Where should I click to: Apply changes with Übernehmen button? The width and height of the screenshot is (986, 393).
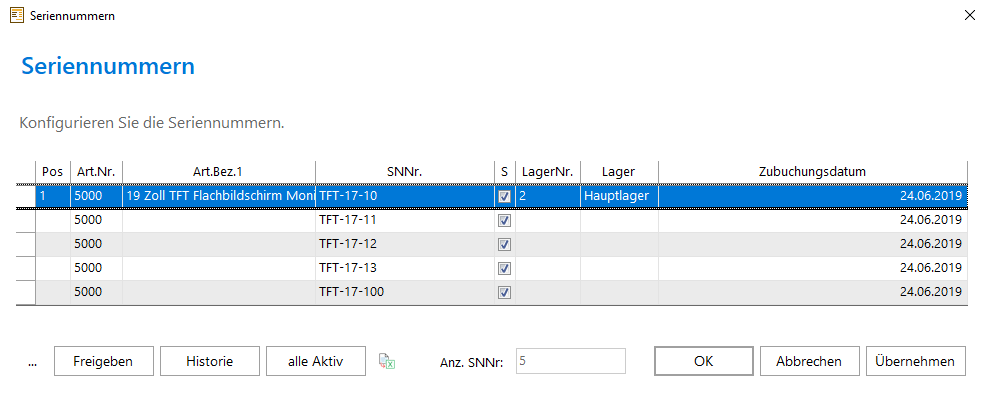click(x=916, y=362)
